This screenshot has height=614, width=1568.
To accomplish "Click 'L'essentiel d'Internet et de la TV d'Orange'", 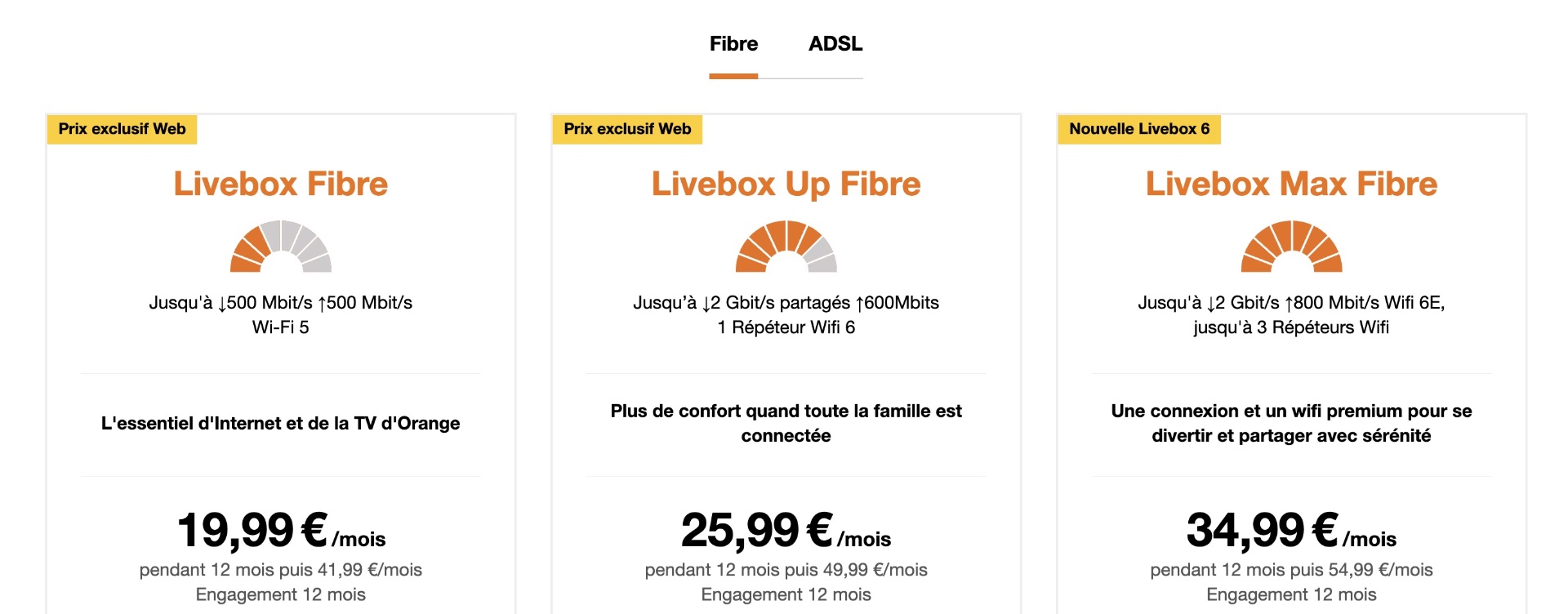I will tap(281, 423).
